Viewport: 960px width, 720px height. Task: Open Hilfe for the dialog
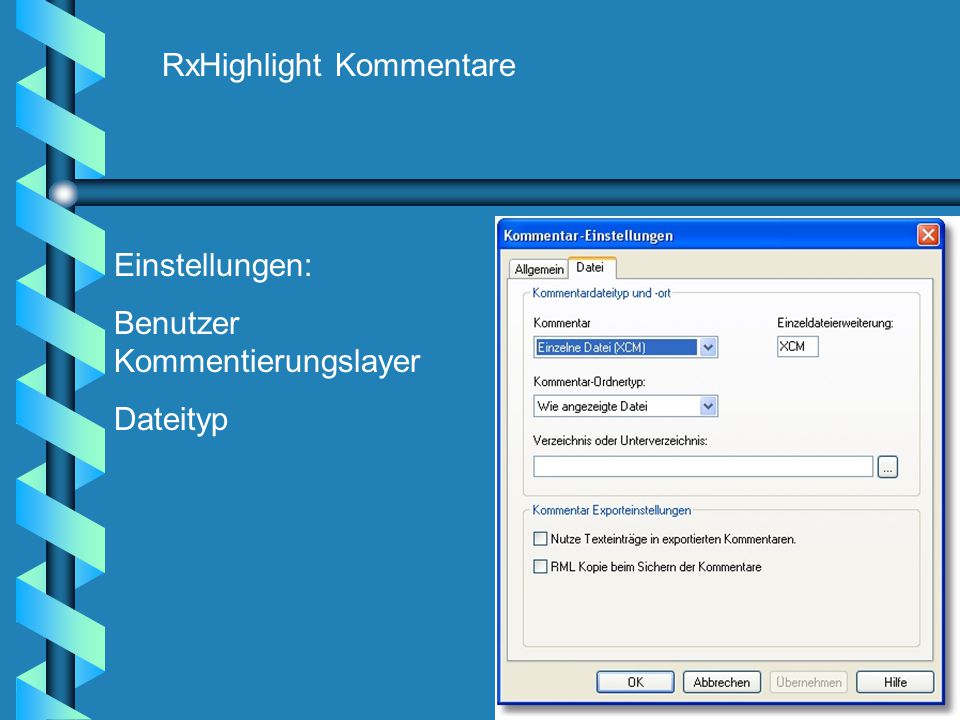coord(895,682)
